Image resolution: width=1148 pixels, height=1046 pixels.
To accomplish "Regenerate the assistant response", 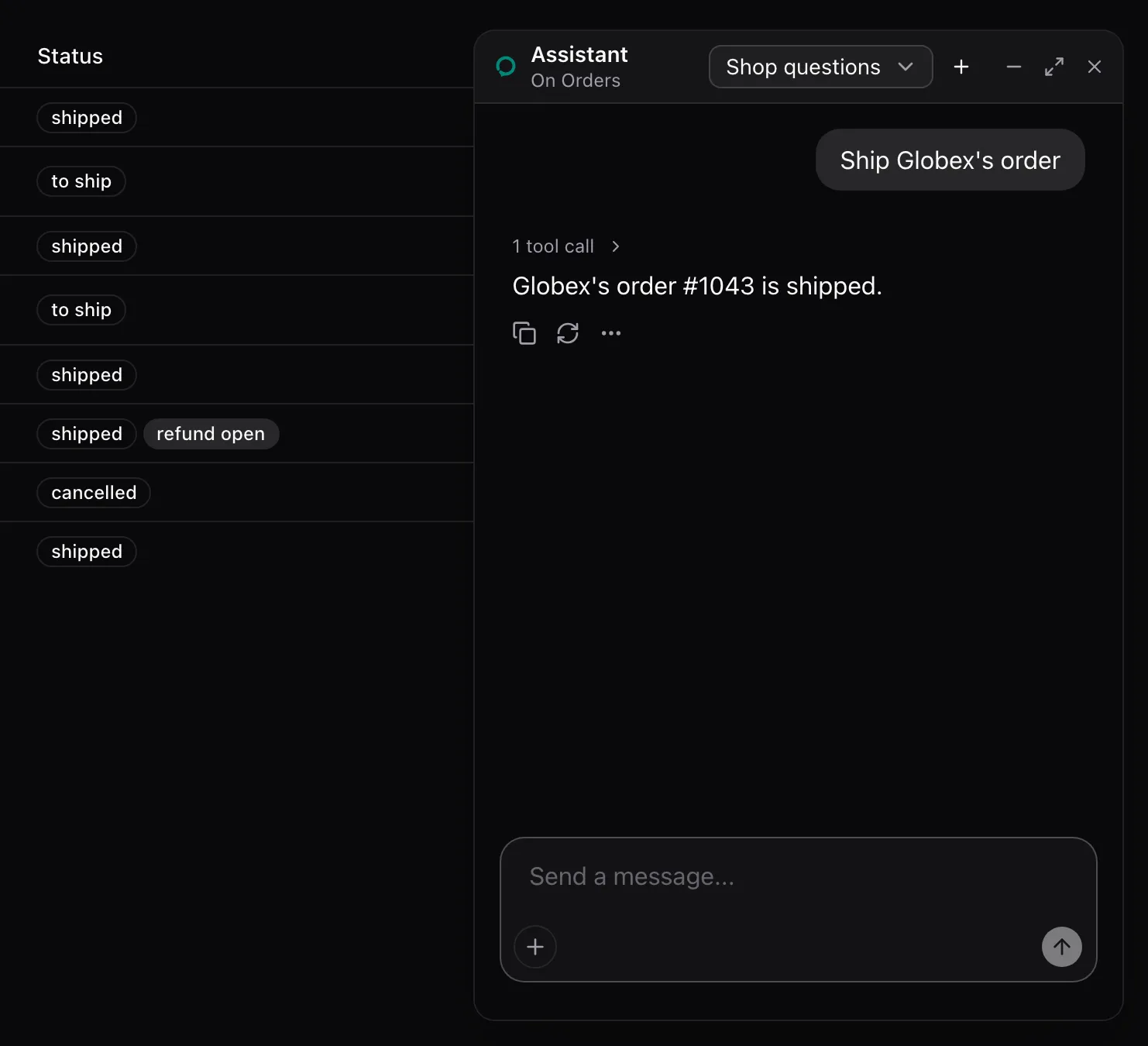I will point(568,333).
